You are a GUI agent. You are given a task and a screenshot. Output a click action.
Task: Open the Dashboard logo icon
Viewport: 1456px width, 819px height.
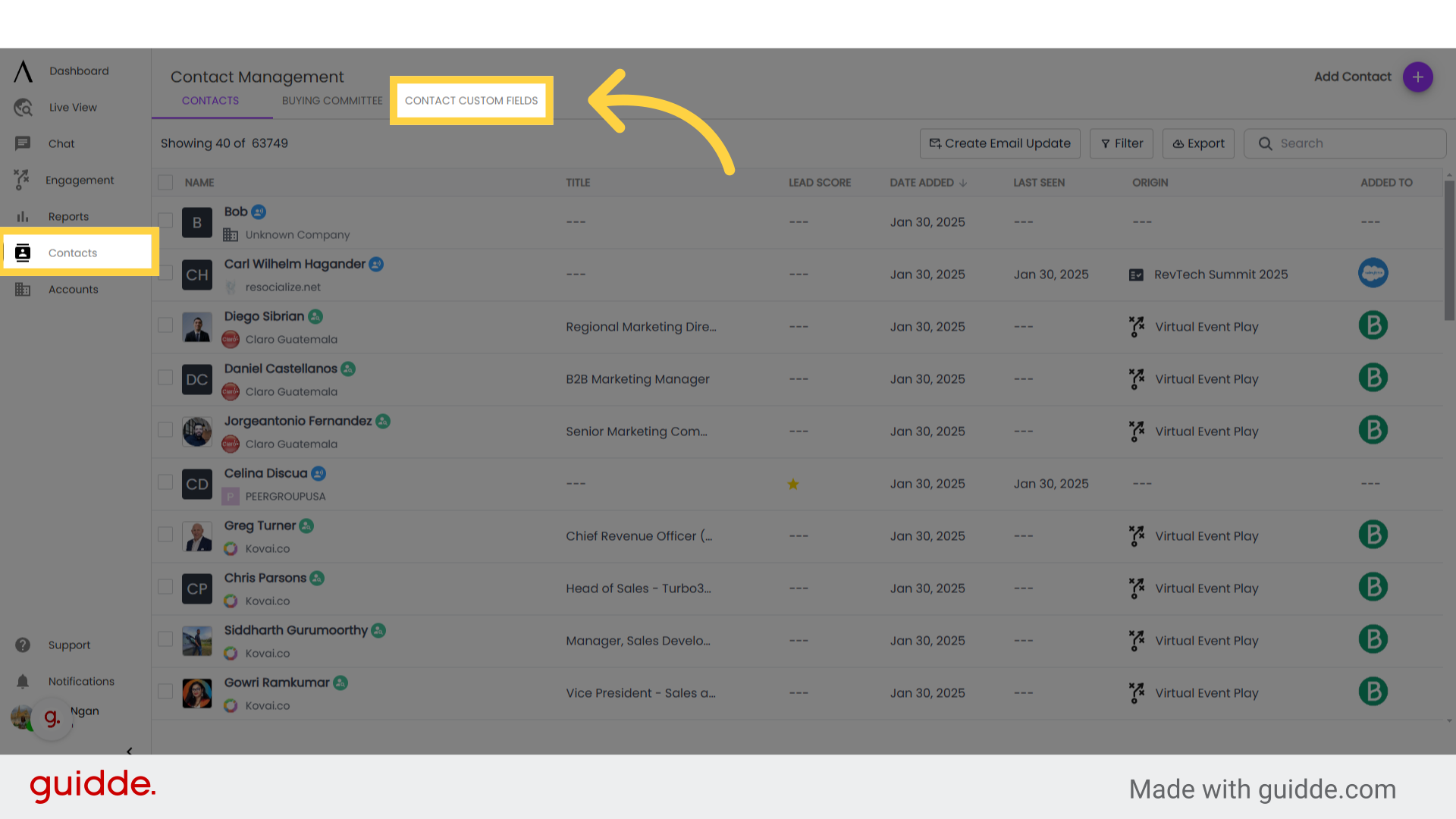pos(23,71)
